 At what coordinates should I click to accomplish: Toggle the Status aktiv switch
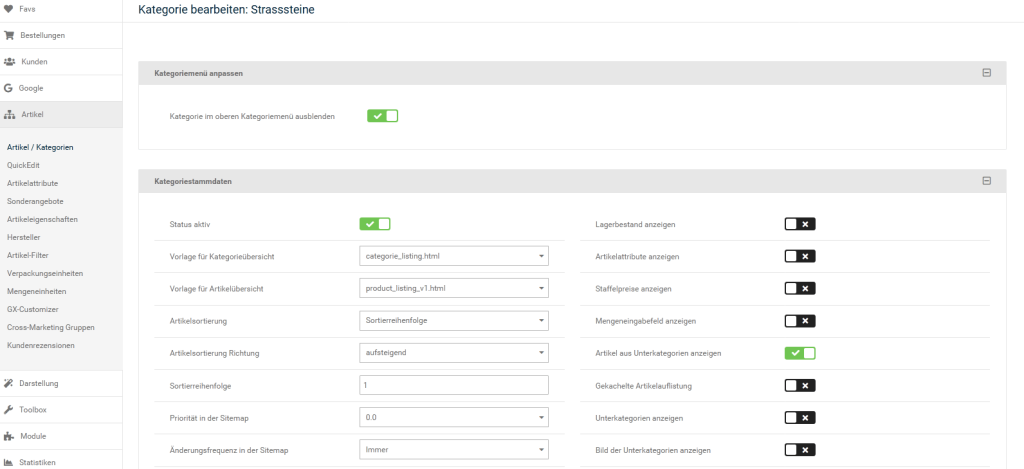tap(375, 224)
